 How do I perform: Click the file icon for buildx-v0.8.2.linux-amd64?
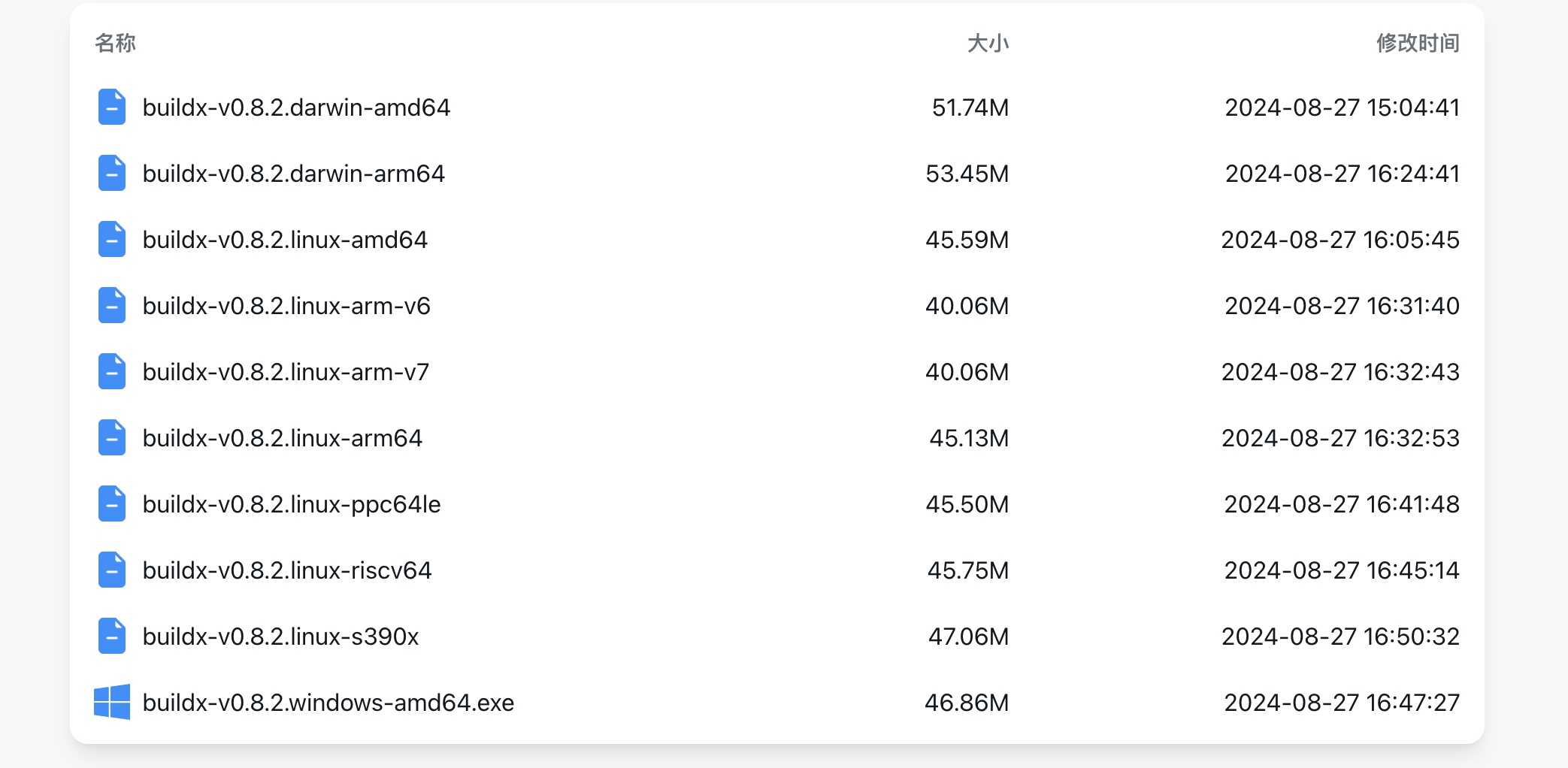click(111, 240)
